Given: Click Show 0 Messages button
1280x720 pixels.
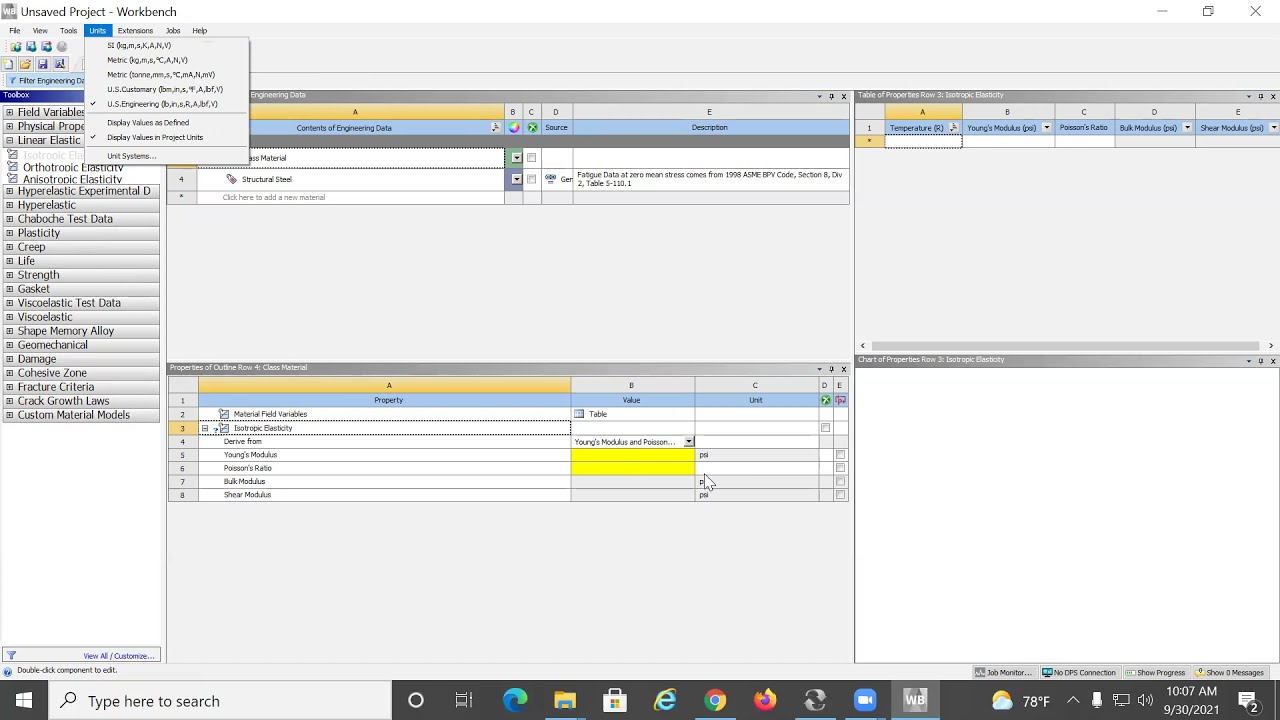Looking at the screenshot, I should click(x=1230, y=673).
